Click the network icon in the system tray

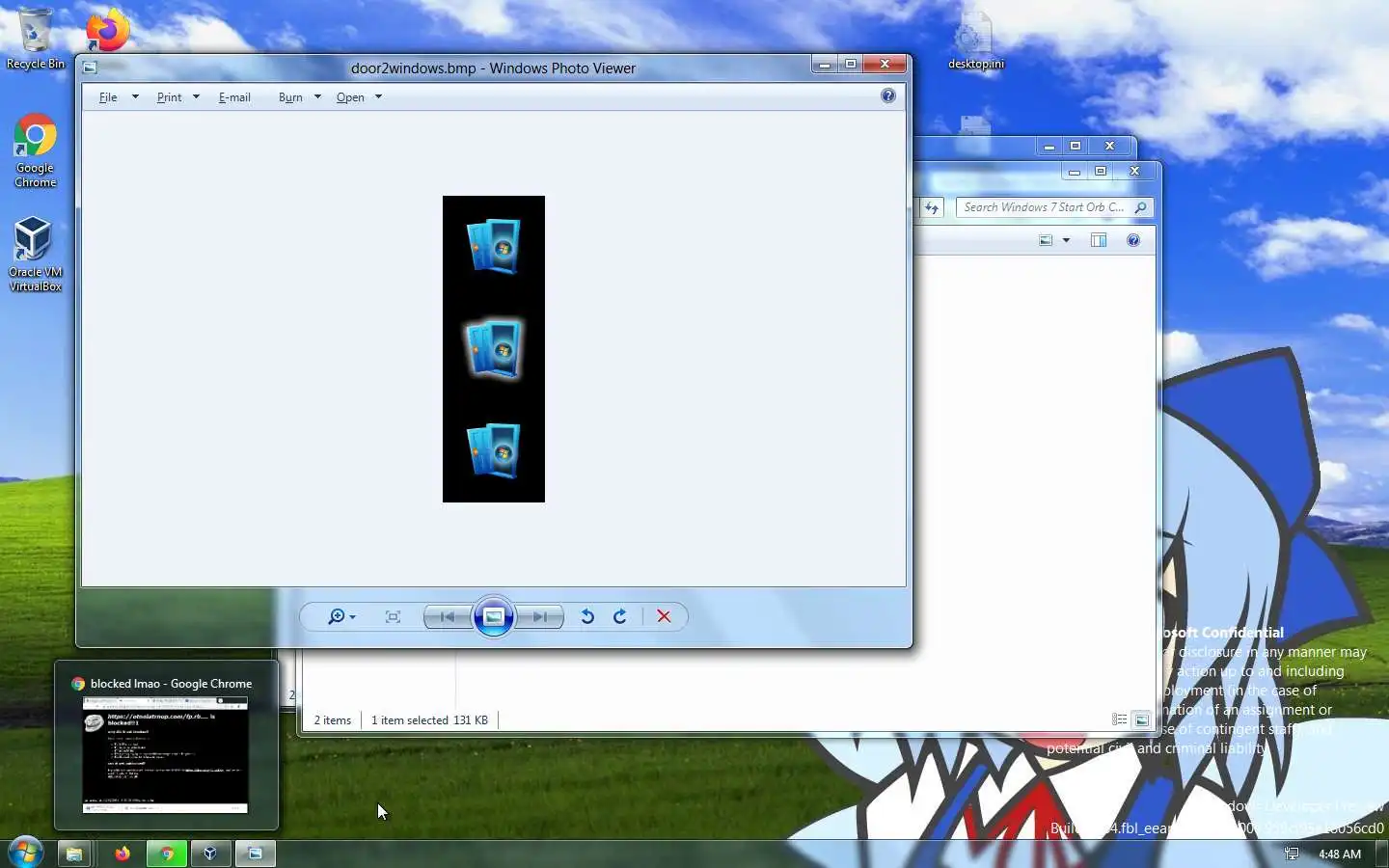click(1292, 854)
